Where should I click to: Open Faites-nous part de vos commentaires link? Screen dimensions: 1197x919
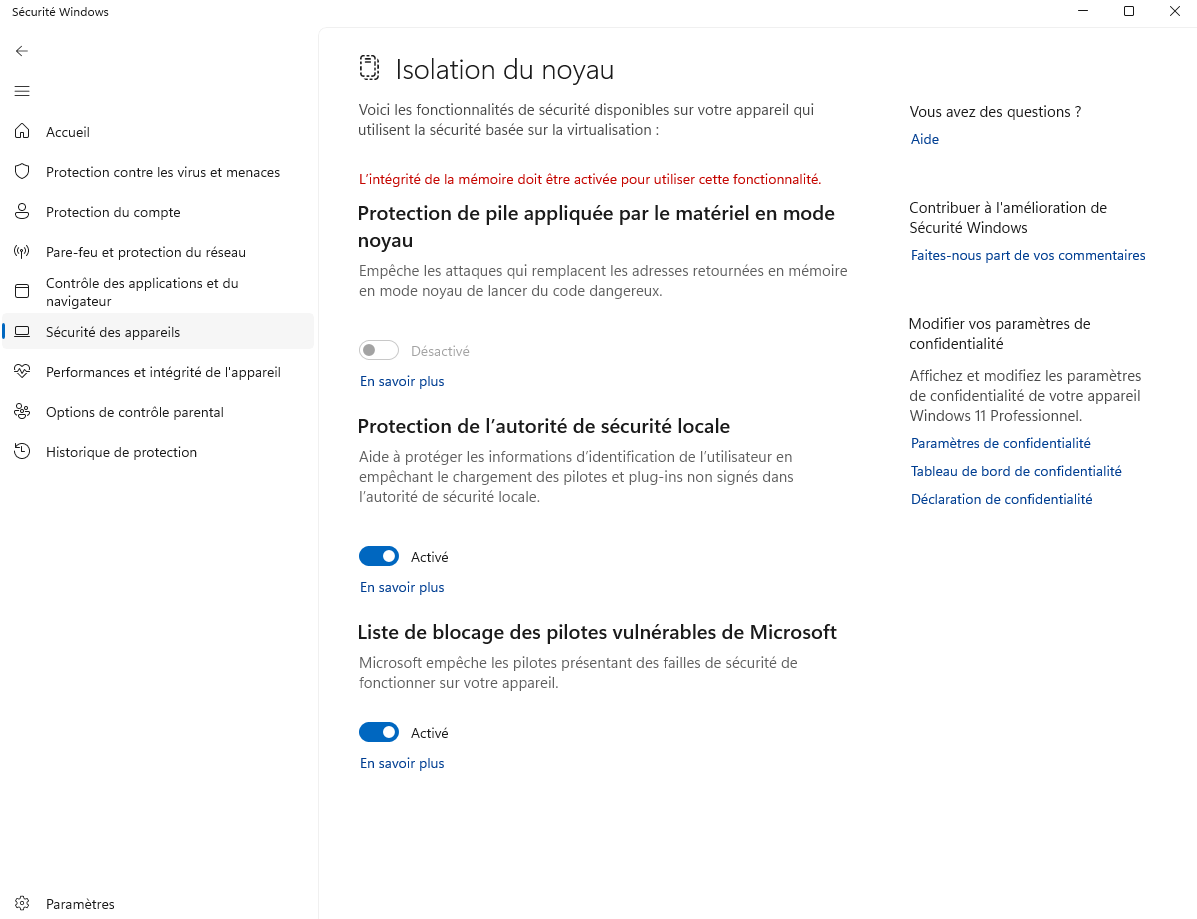coord(1028,255)
